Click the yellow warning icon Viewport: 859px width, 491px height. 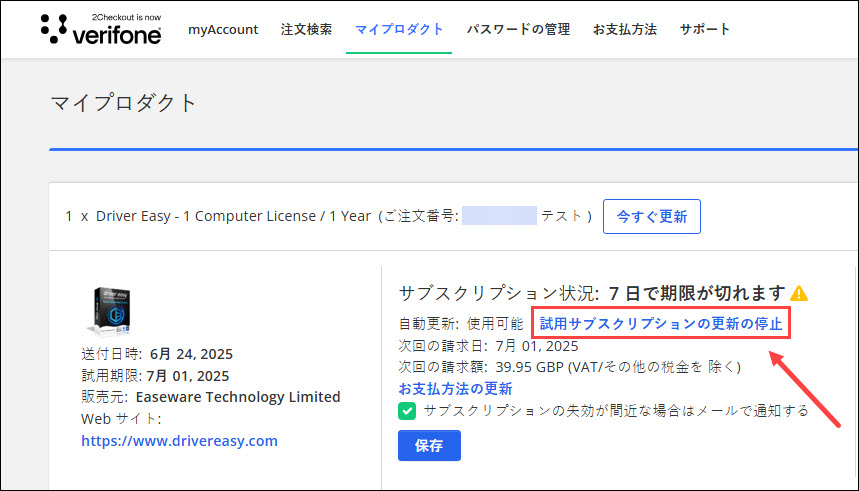(x=799, y=293)
